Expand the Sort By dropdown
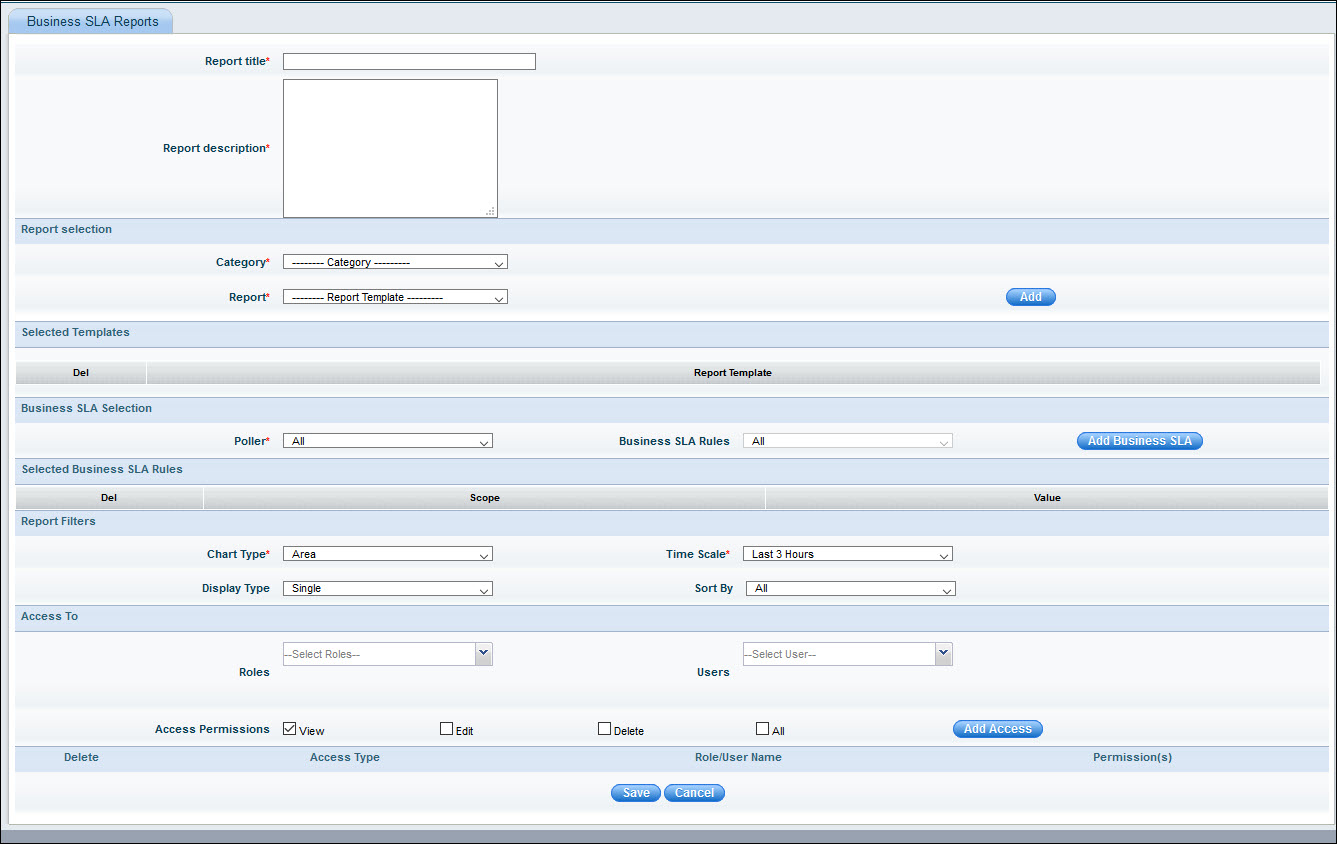Viewport: 1337px width, 844px height. (x=850, y=589)
